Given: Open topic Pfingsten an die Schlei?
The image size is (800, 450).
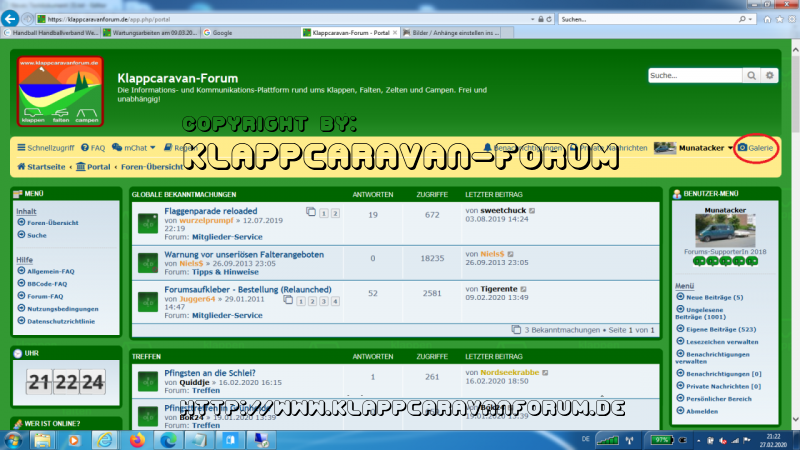Looking at the screenshot, I should 210,373.
